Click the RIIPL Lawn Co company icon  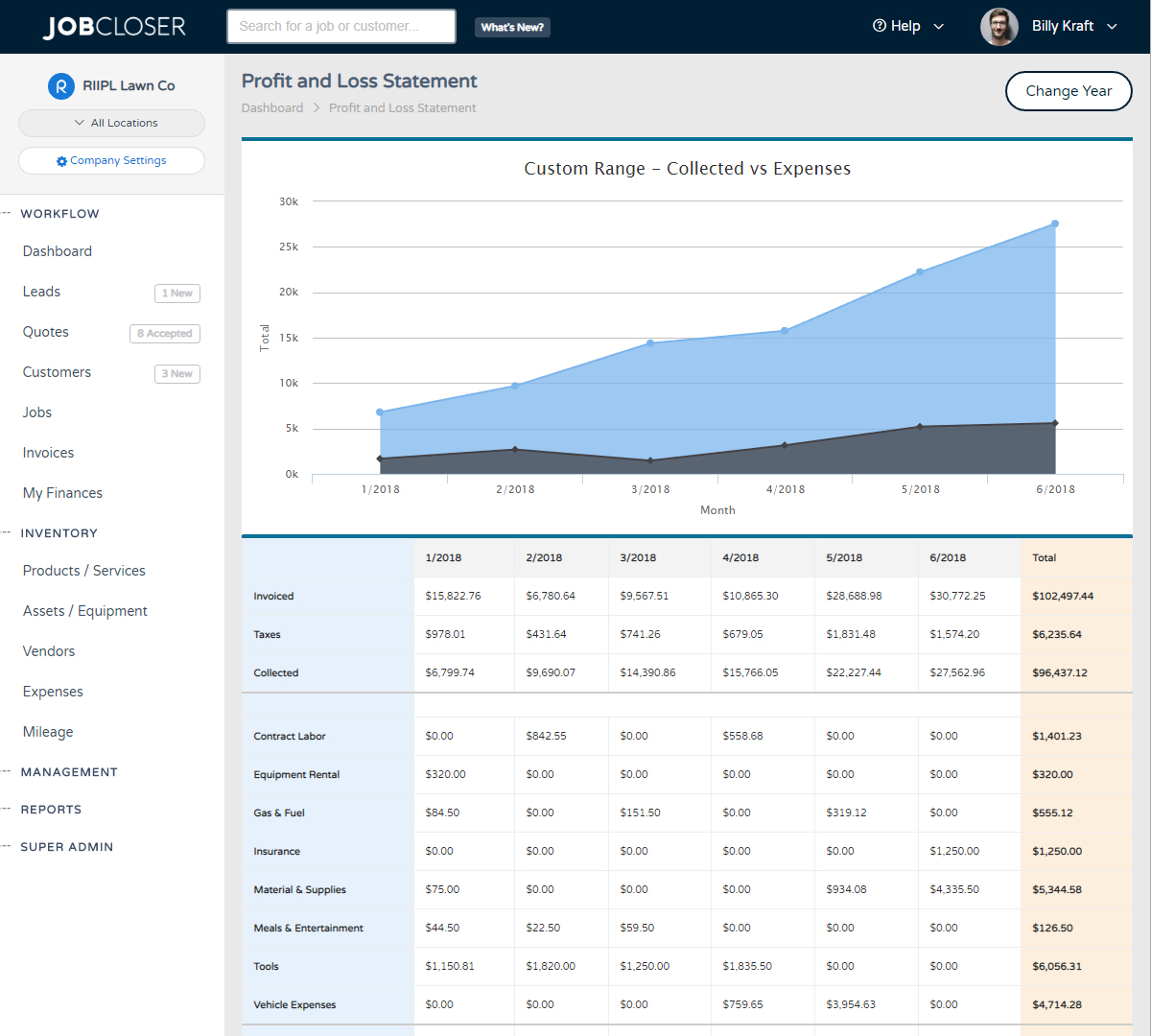[x=61, y=86]
